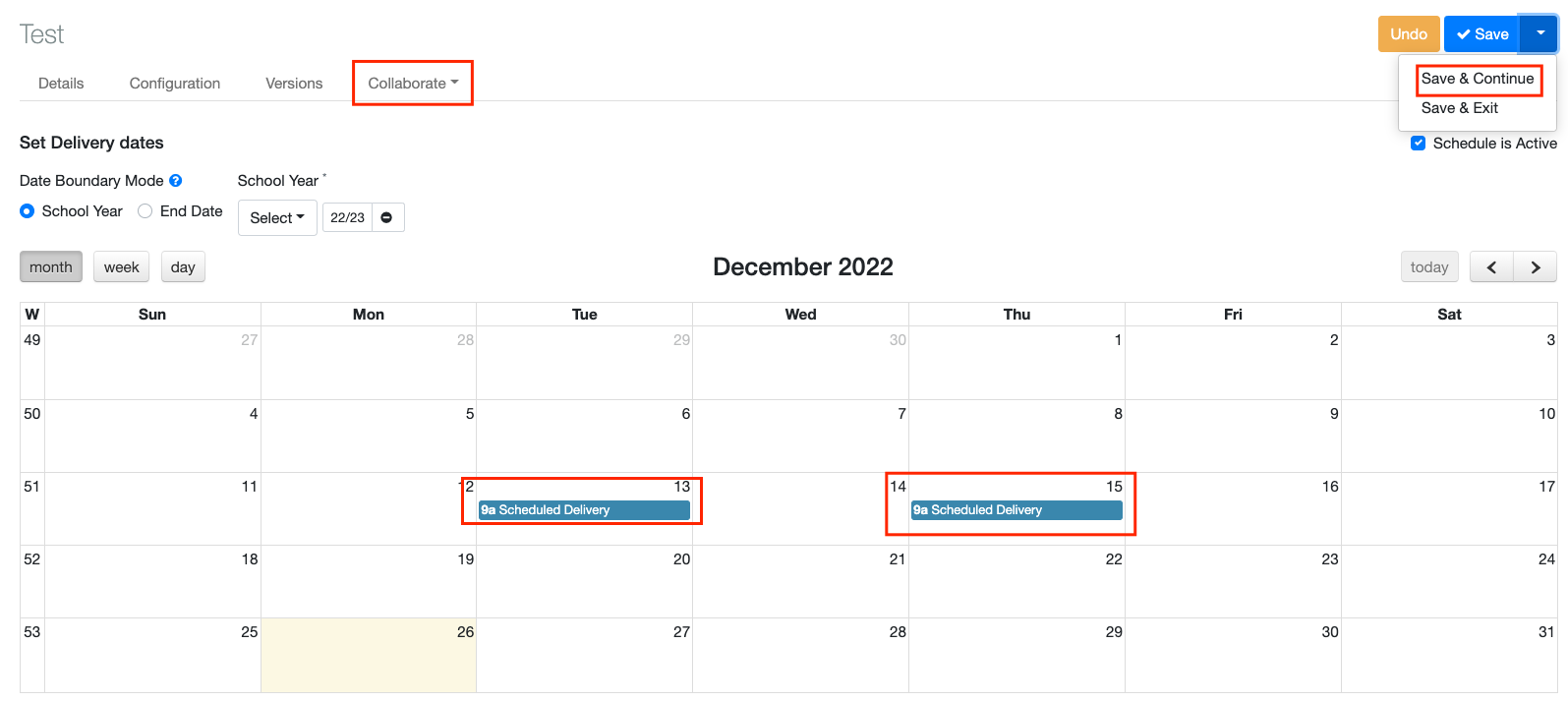Choose Save & Continue from menu
The height and width of the screenshot is (703, 1568).
point(1477,79)
